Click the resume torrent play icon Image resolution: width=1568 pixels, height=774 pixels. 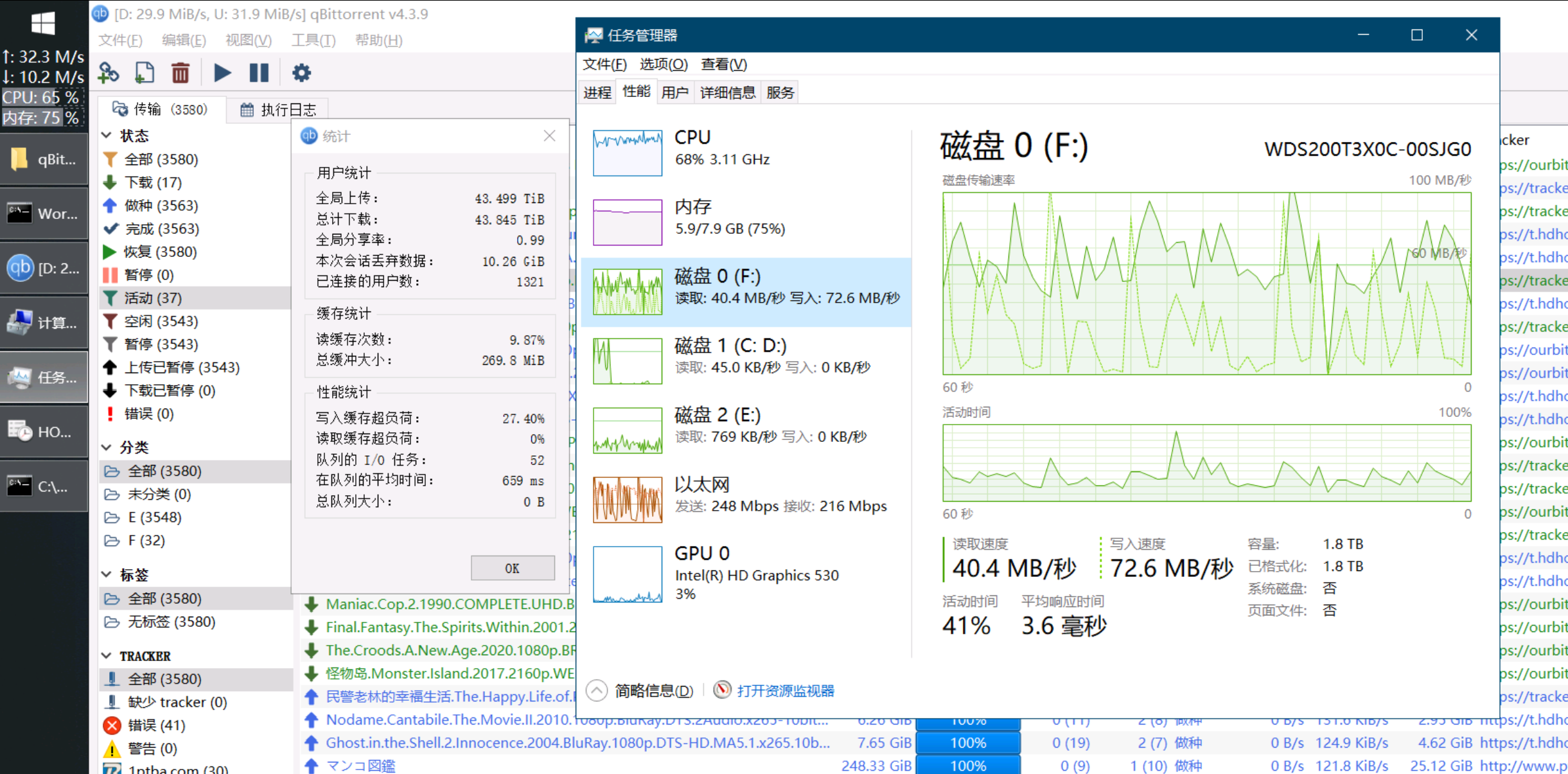pyautogui.click(x=222, y=73)
